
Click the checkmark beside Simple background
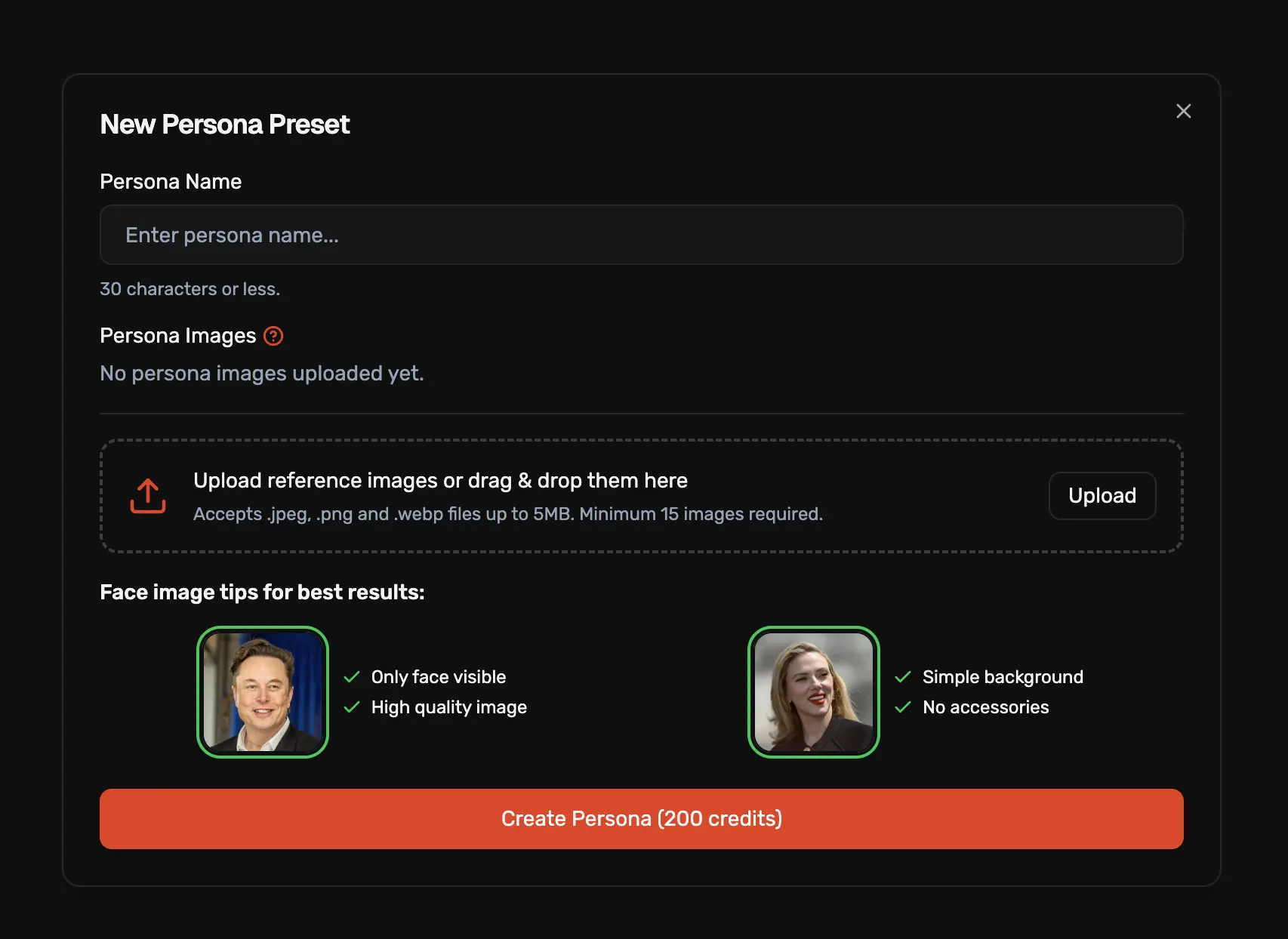tap(903, 677)
